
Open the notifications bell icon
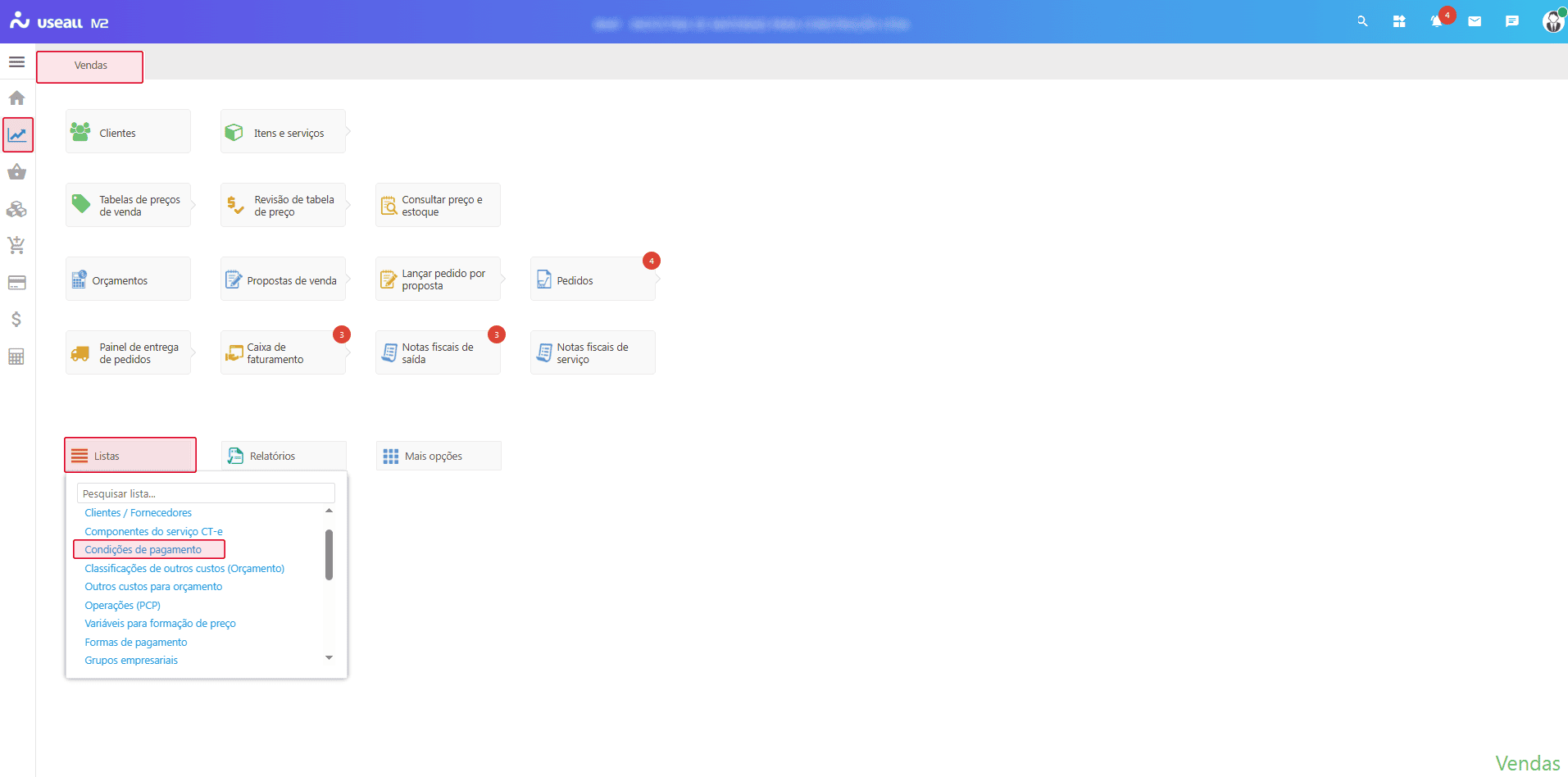click(1436, 22)
